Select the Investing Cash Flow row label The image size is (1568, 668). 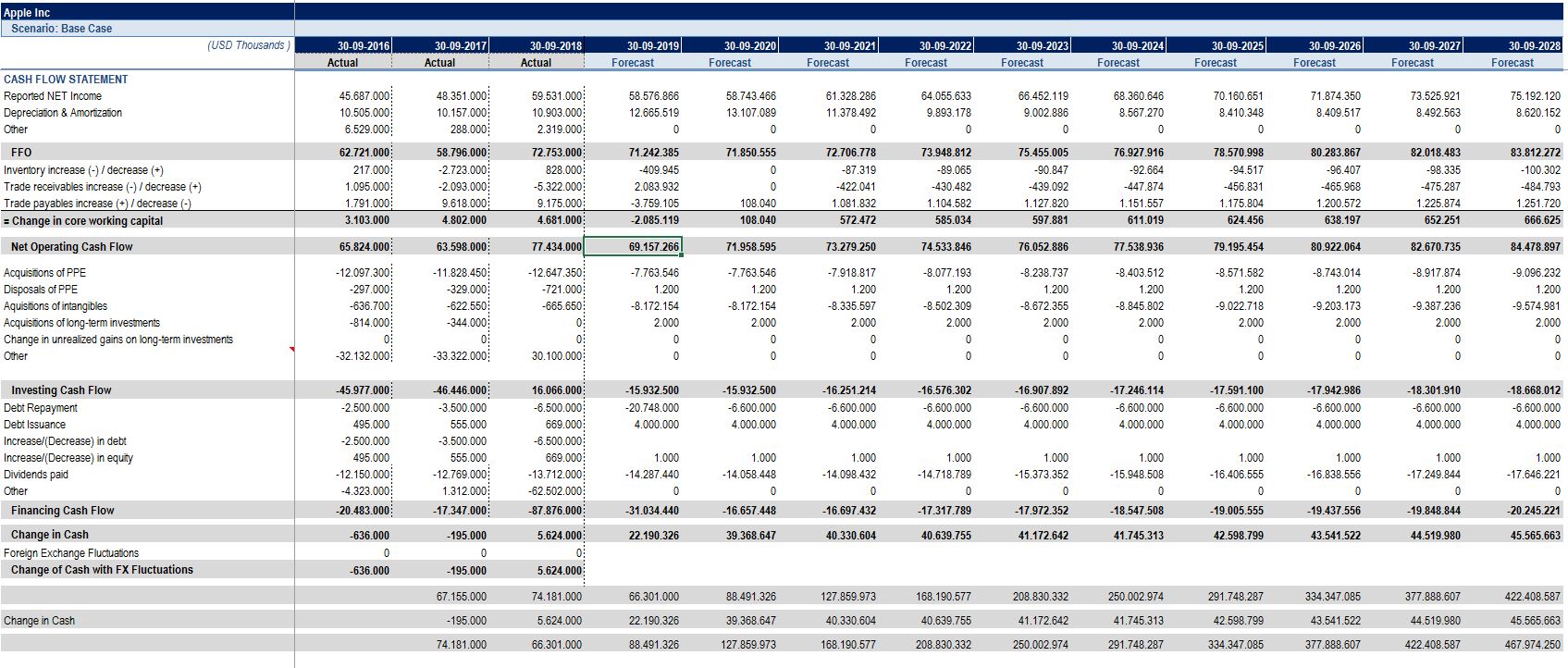[61, 390]
